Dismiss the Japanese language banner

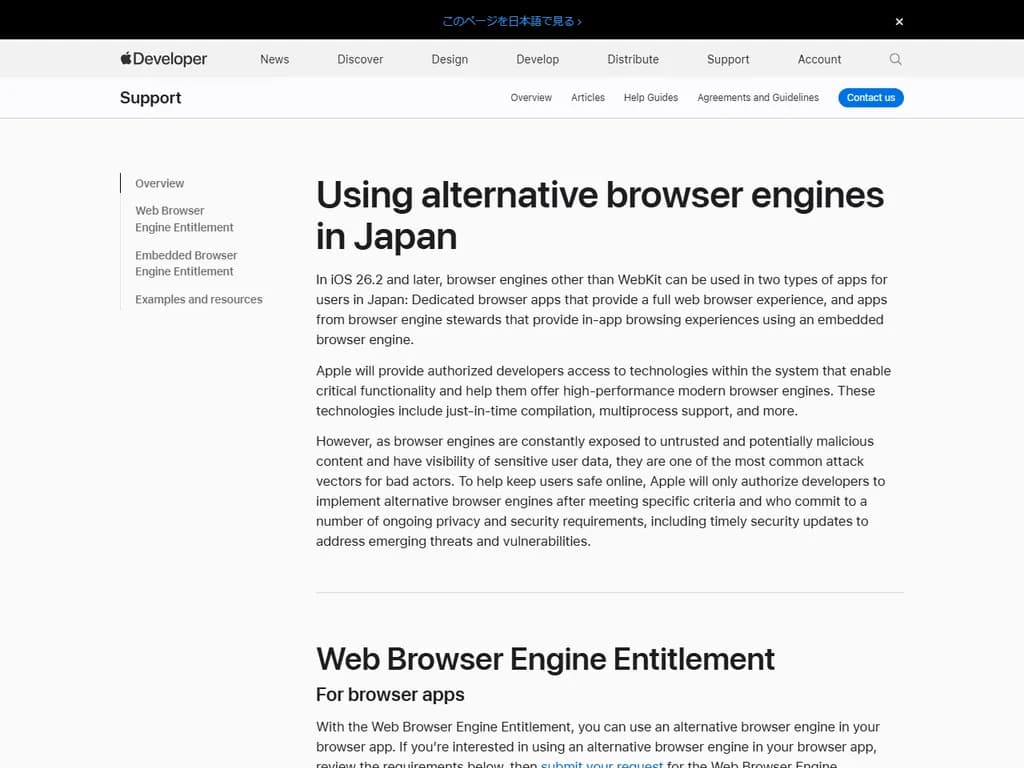[x=898, y=20]
